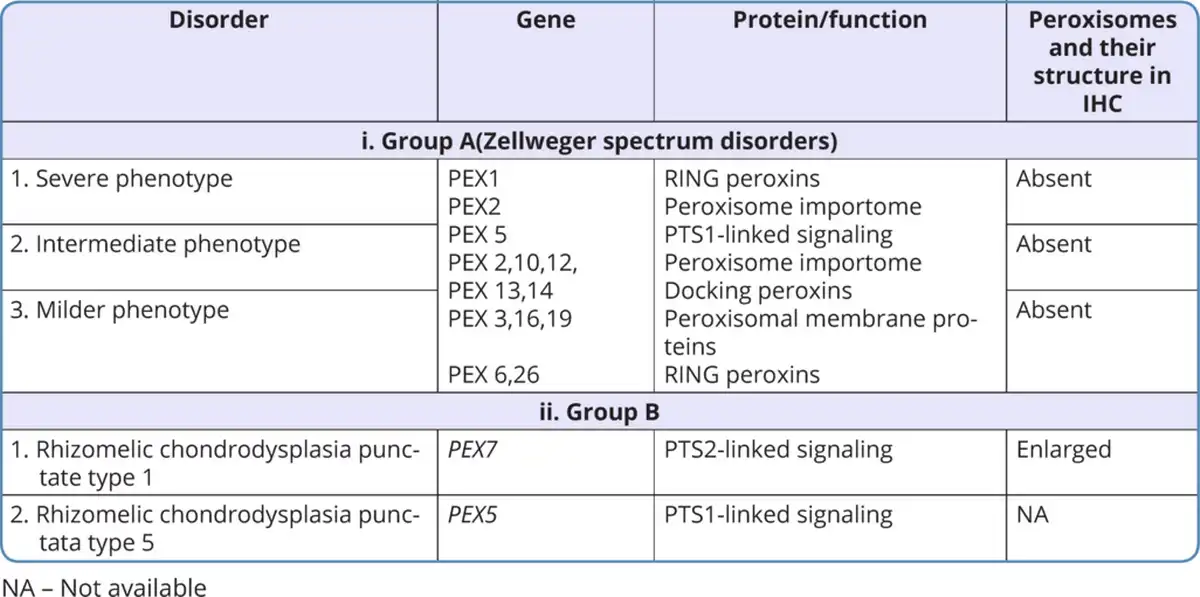The image size is (1200, 597).
Task: Click the Protein/function column header
Action: [x=830, y=20]
